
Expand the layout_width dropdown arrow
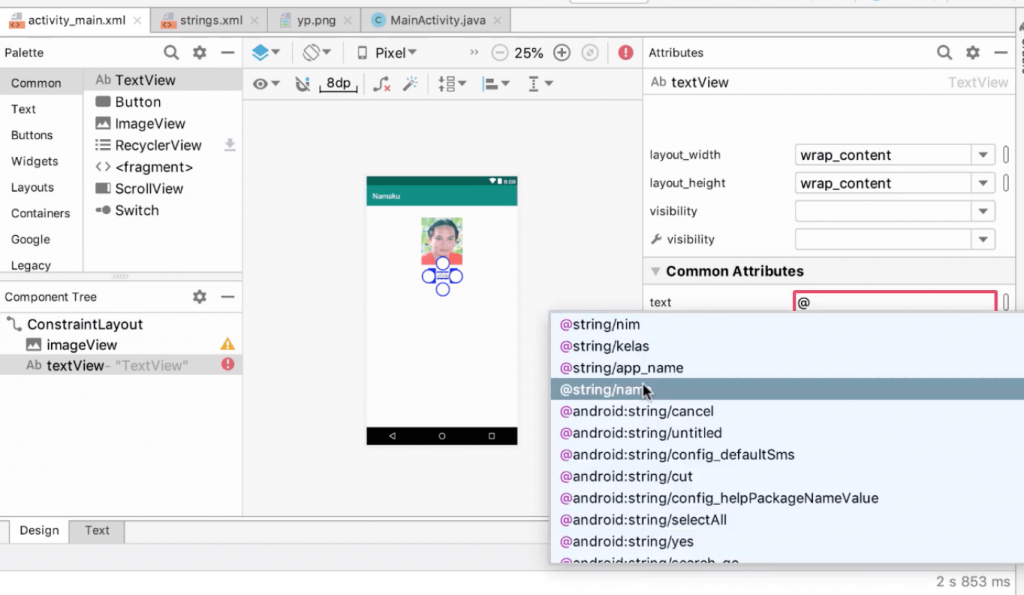point(983,155)
